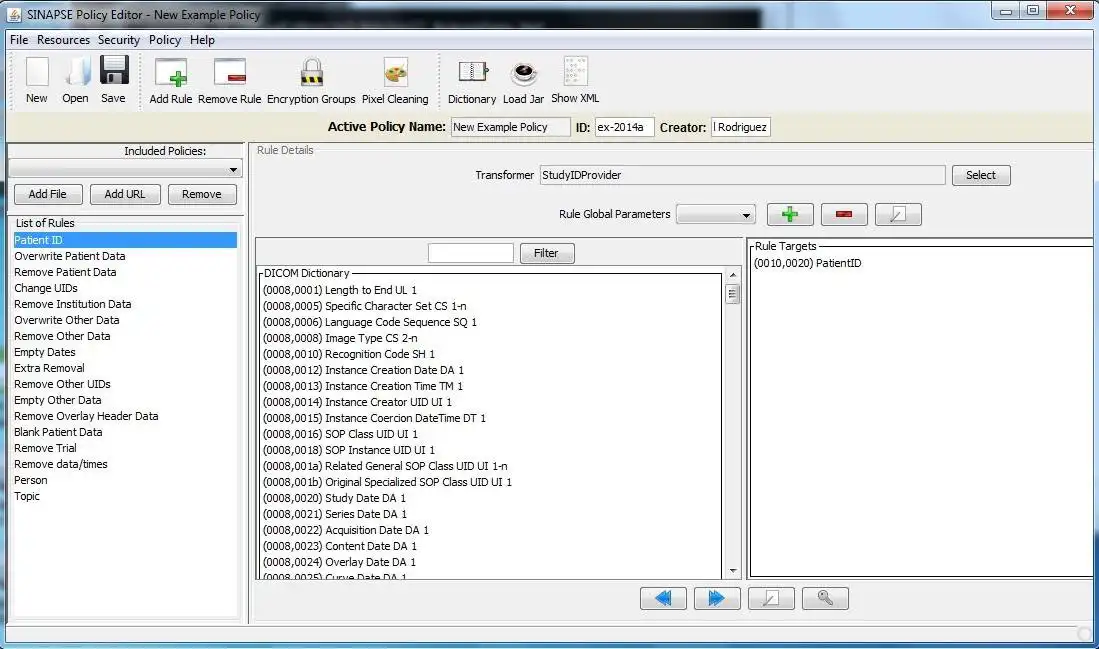Image resolution: width=1099 pixels, height=649 pixels.
Task: Open the Policy menu
Action: [x=165, y=40]
